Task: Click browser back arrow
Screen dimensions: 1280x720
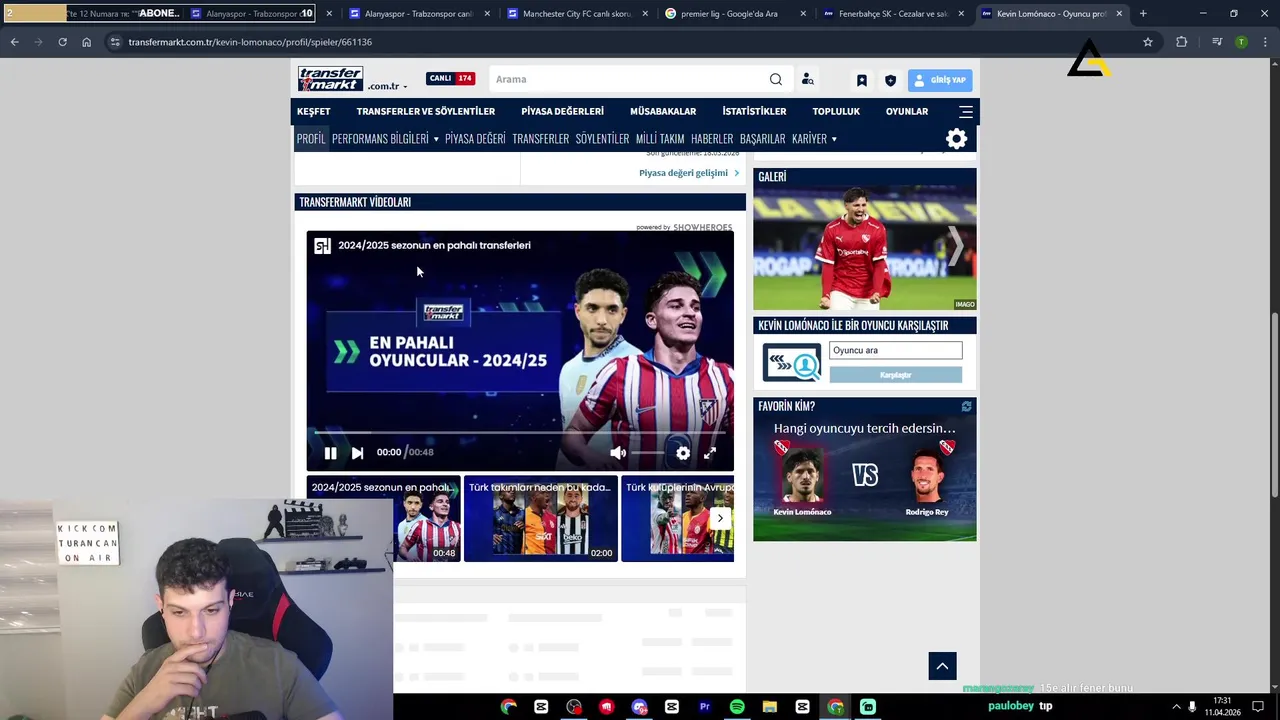Action: pyautogui.click(x=15, y=42)
